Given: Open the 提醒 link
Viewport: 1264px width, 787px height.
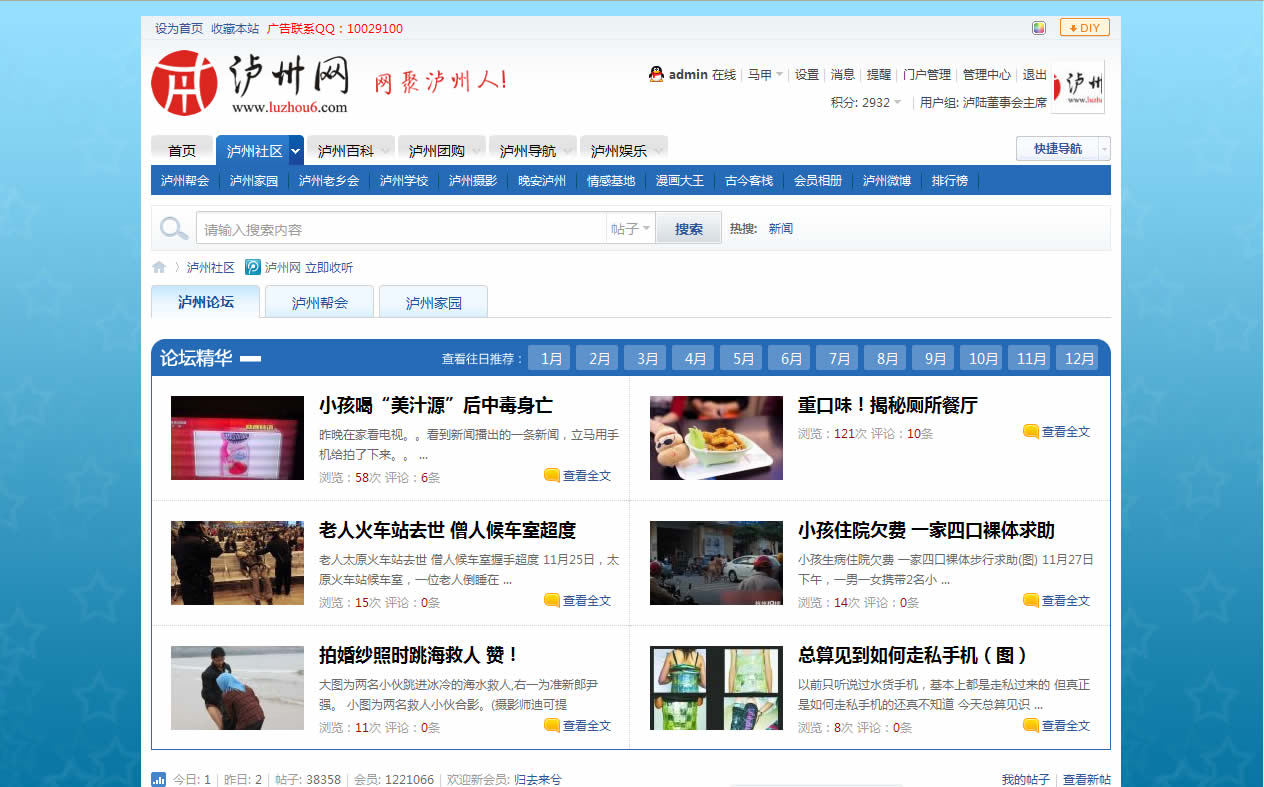Looking at the screenshot, I should point(879,75).
